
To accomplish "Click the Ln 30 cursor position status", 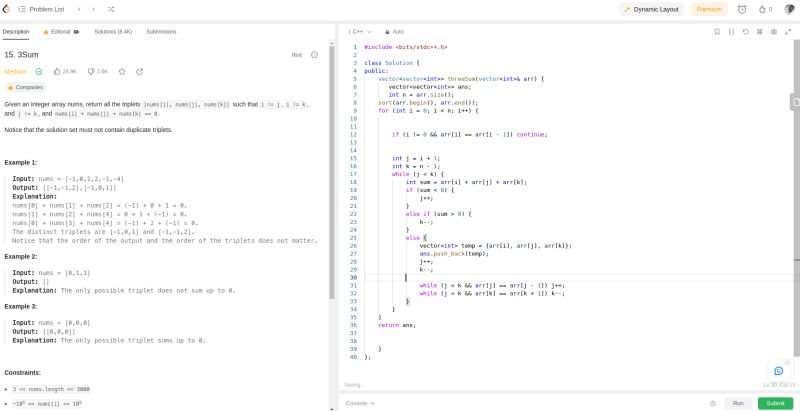I will click(779, 385).
